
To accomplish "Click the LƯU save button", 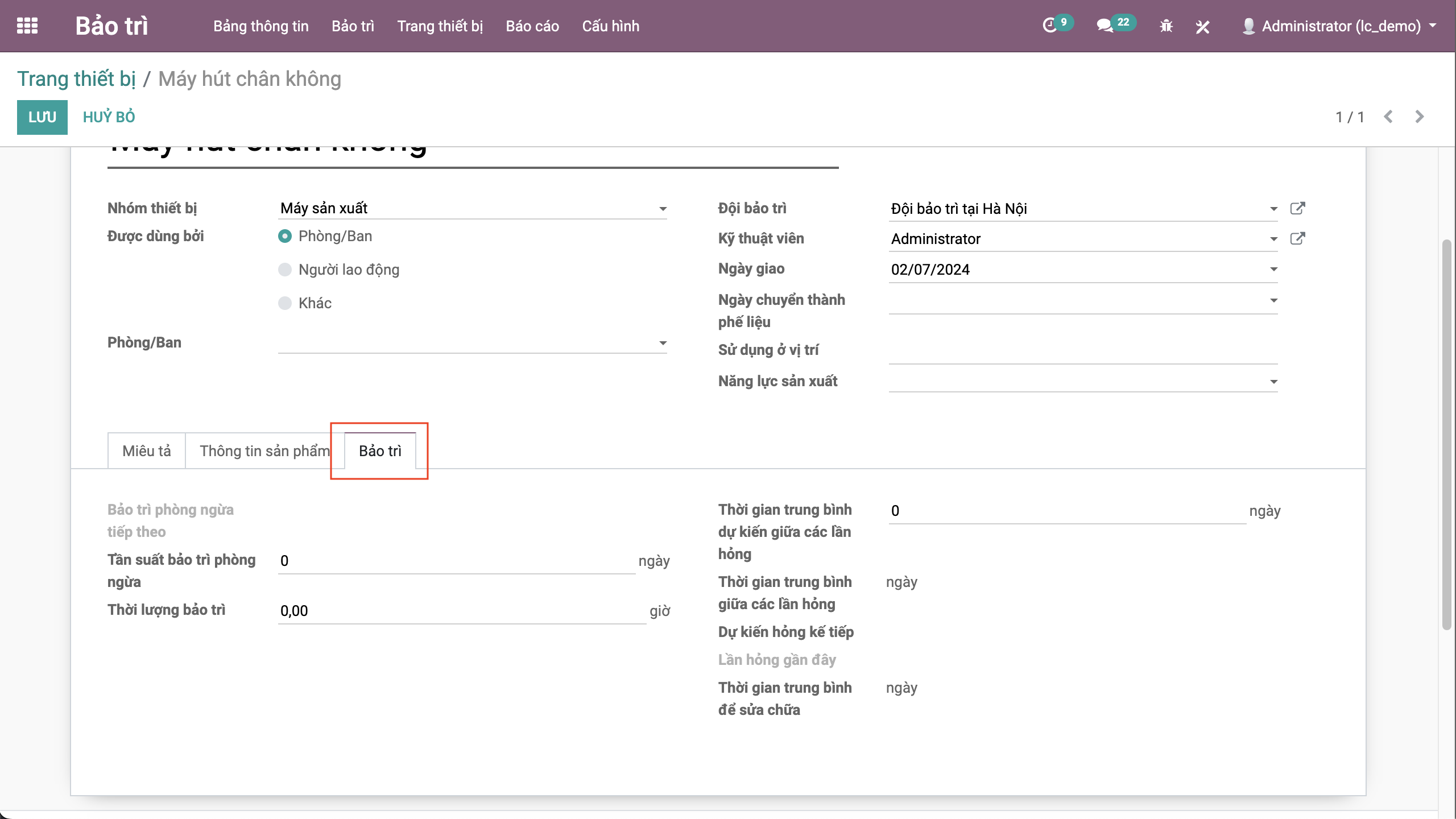I will [x=42, y=117].
